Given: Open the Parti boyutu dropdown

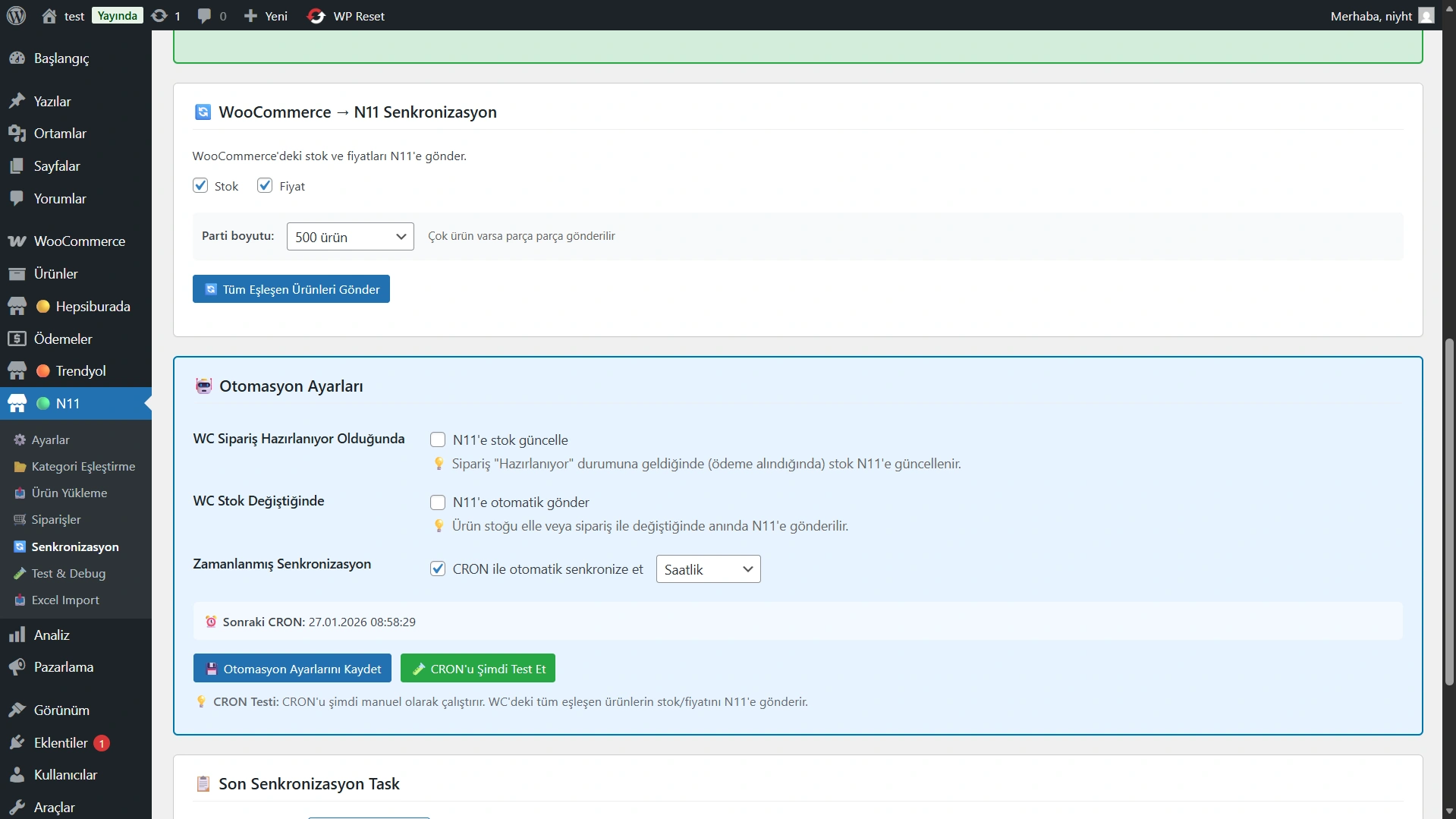Looking at the screenshot, I should coord(350,237).
